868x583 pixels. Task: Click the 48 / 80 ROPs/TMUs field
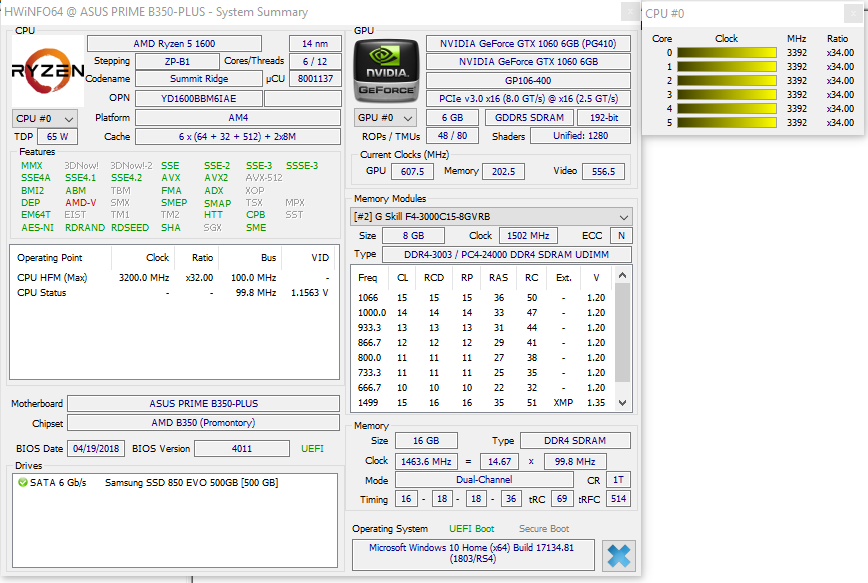[452, 136]
